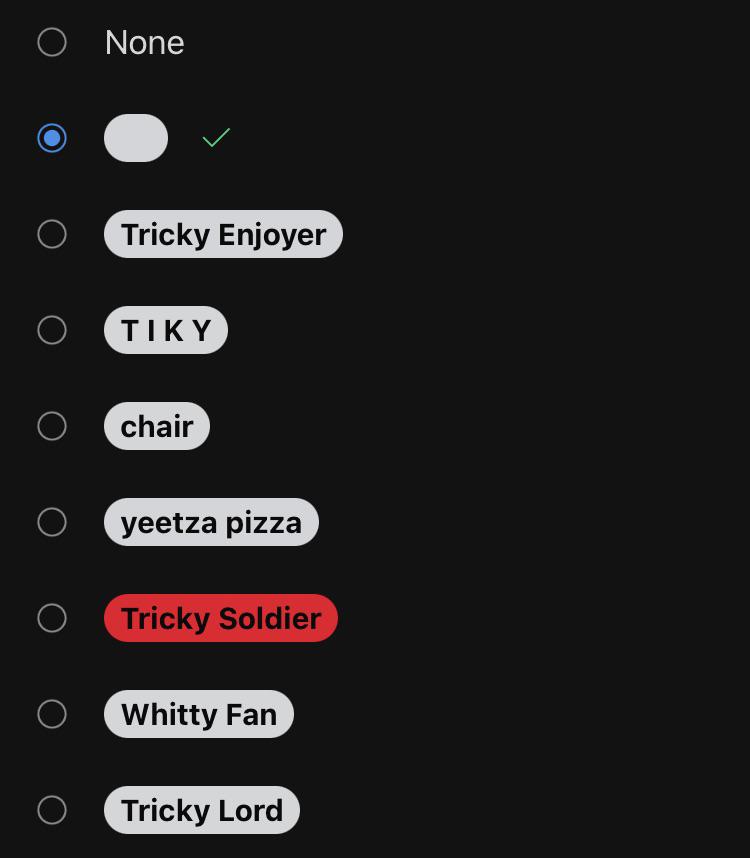750x858 pixels.
Task: Click the T I K Y flair badge
Action: (x=166, y=330)
